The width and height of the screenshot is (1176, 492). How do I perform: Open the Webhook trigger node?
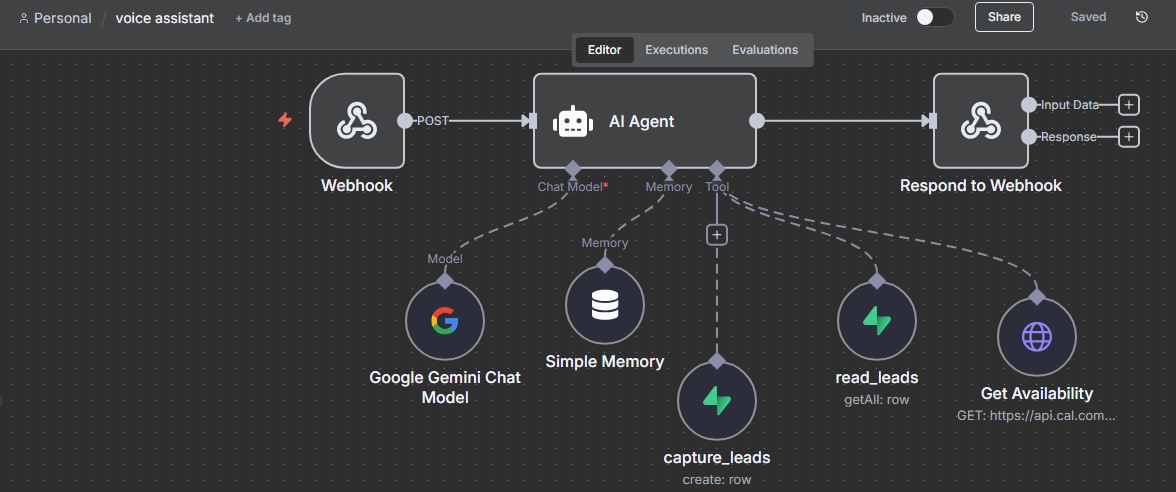357,120
